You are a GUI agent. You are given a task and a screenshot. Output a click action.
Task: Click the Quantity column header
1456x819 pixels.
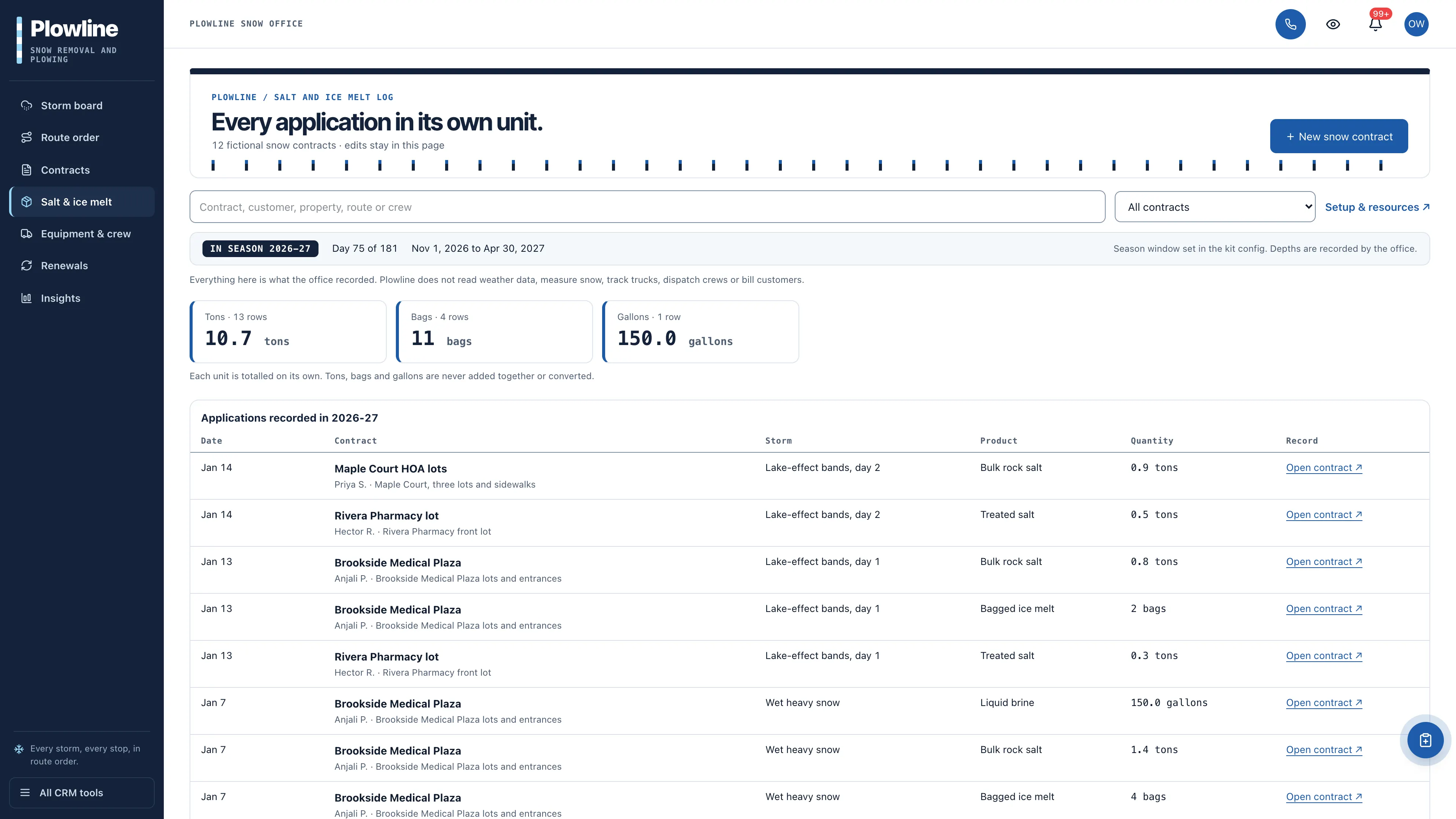click(1152, 441)
